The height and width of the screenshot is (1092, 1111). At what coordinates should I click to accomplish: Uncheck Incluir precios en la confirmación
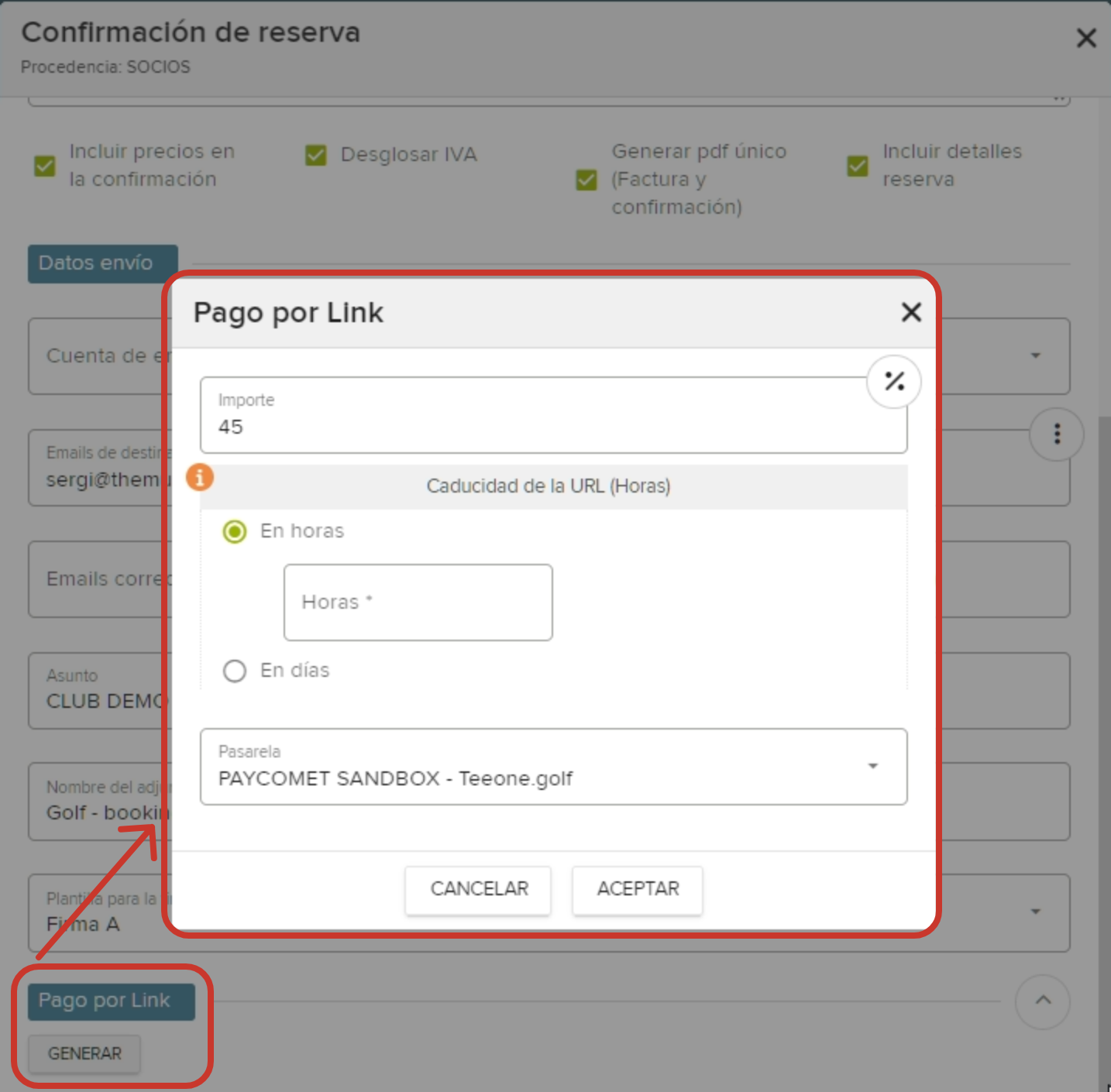click(x=45, y=166)
